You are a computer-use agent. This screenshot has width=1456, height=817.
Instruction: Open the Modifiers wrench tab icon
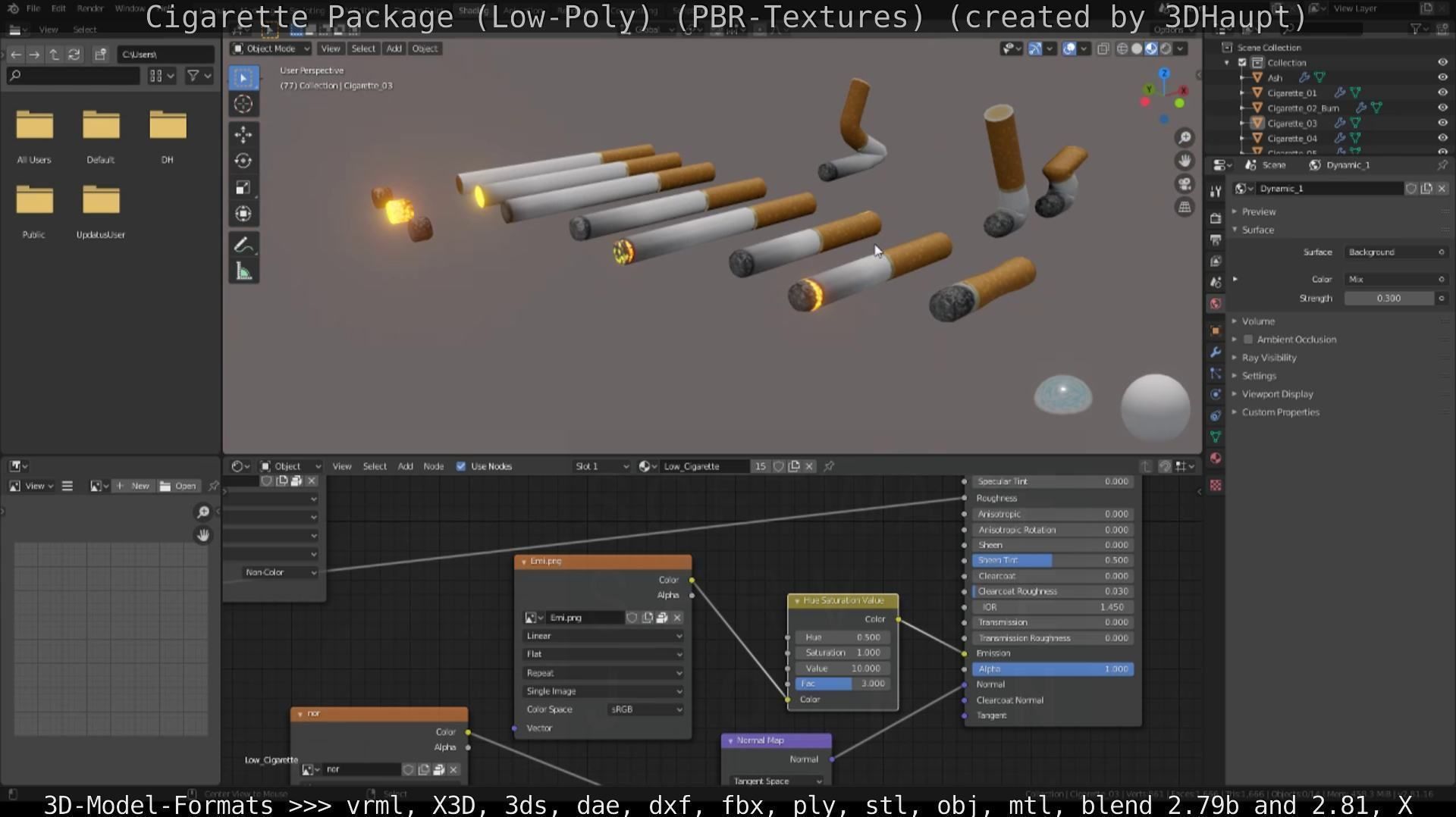(1216, 352)
